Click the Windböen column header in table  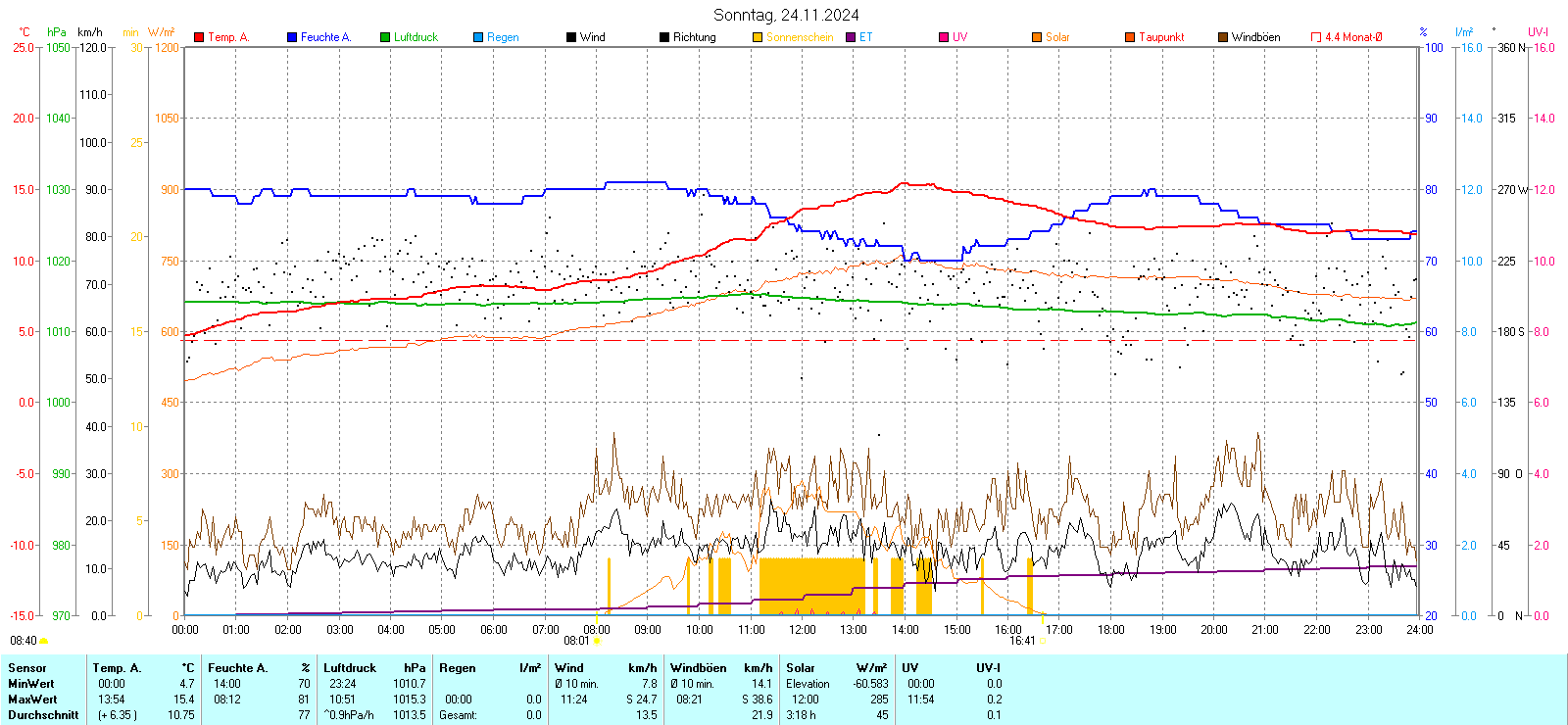(699, 668)
